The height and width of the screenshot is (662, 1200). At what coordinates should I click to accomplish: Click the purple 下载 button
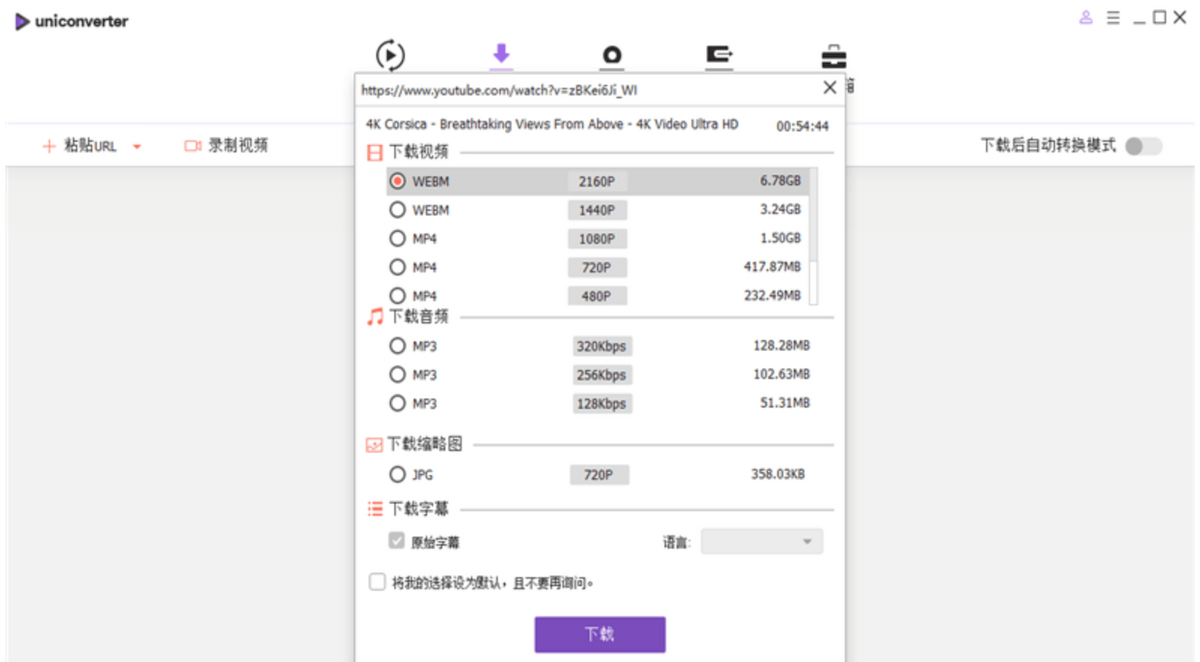pos(600,634)
